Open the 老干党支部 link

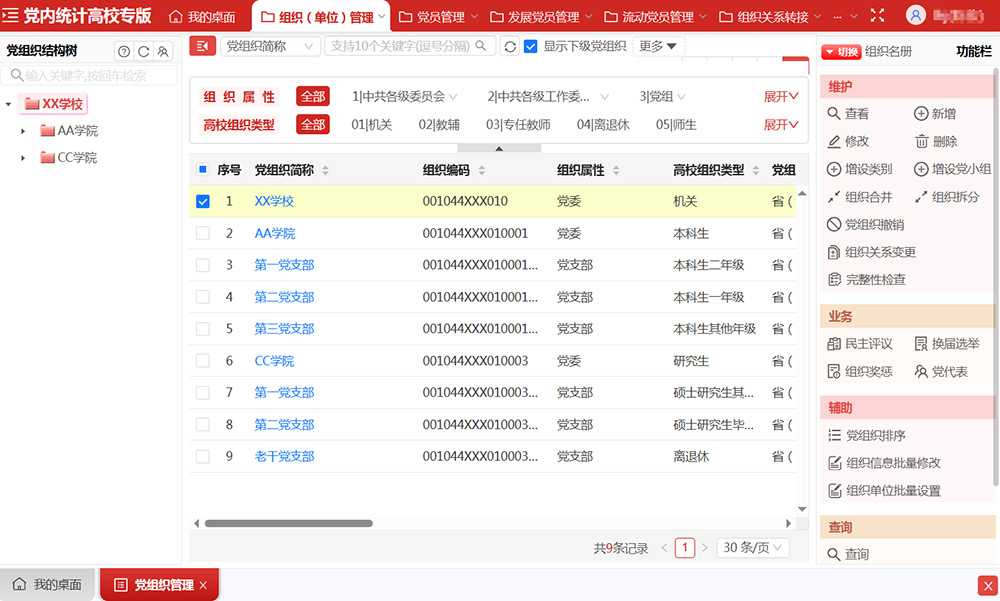pos(284,456)
